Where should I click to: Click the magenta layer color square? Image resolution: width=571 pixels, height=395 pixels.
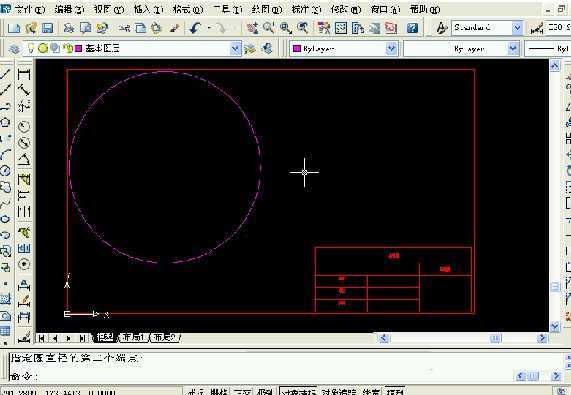click(x=78, y=48)
